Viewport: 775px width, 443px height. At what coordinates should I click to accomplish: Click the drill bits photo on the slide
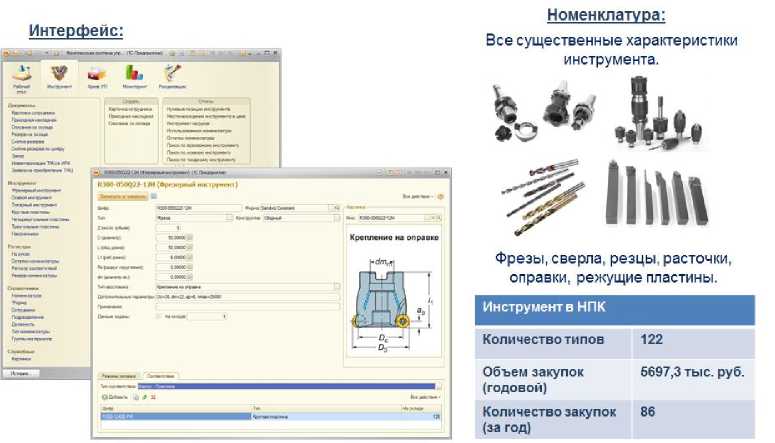pos(543,196)
